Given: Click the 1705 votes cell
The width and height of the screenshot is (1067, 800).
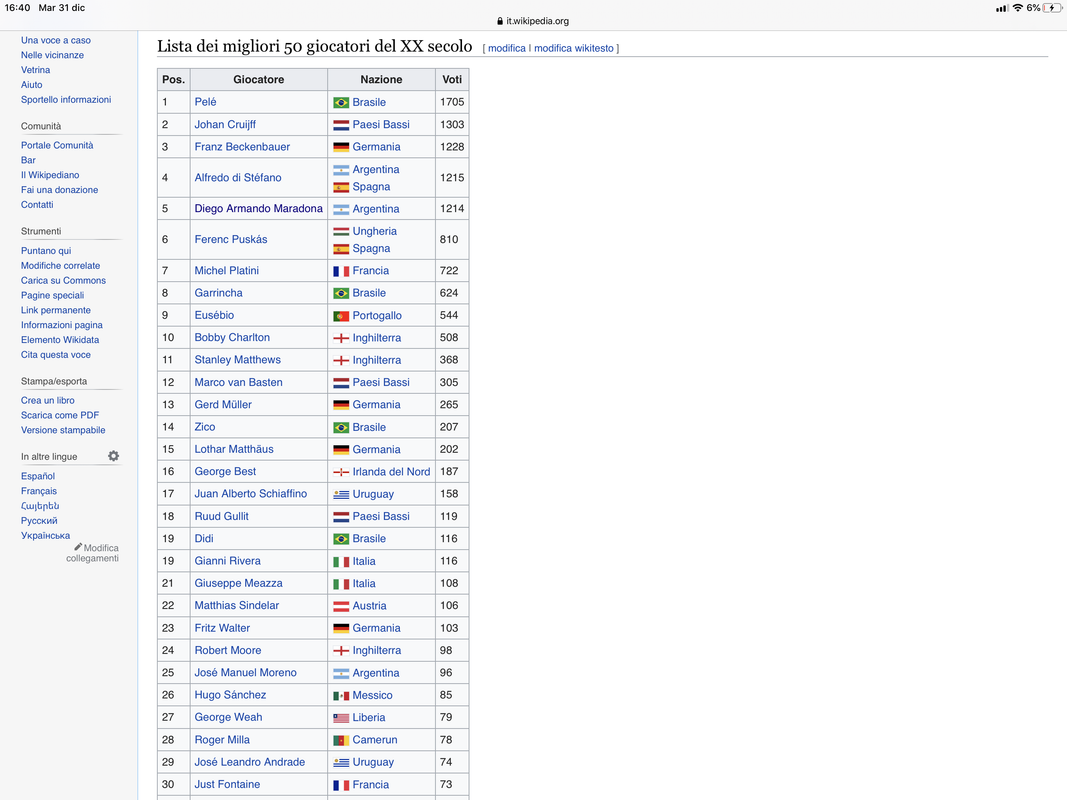Looking at the screenshot, I should point(452,102).
